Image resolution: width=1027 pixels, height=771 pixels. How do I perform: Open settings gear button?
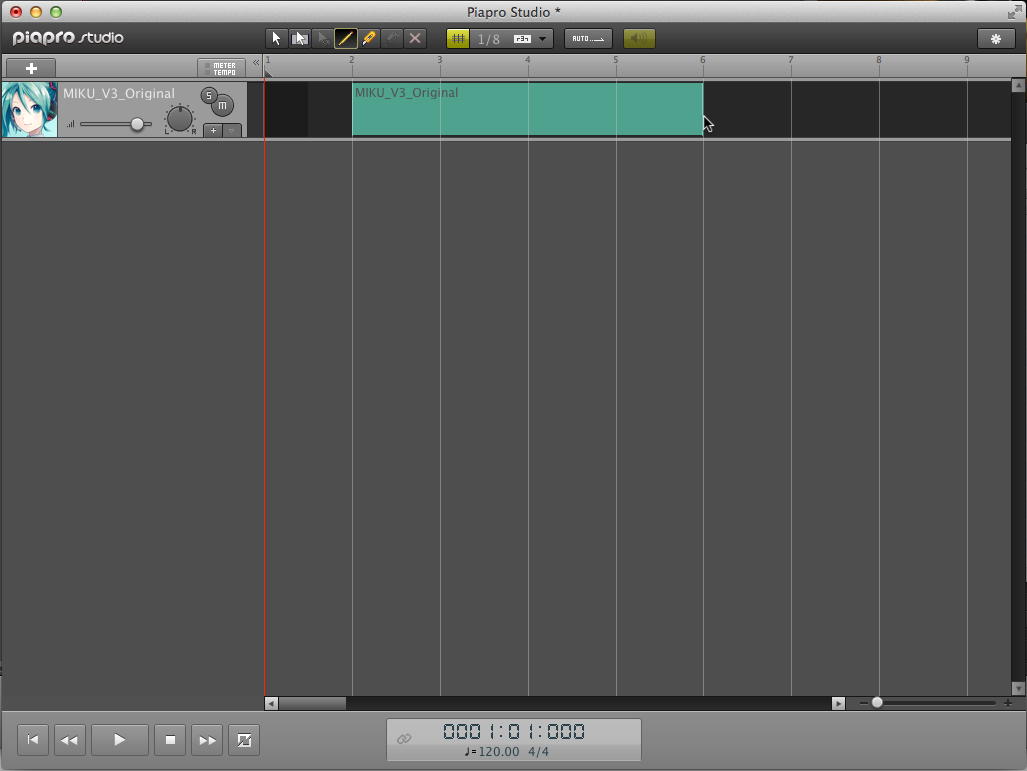click(x=996, y=39)
